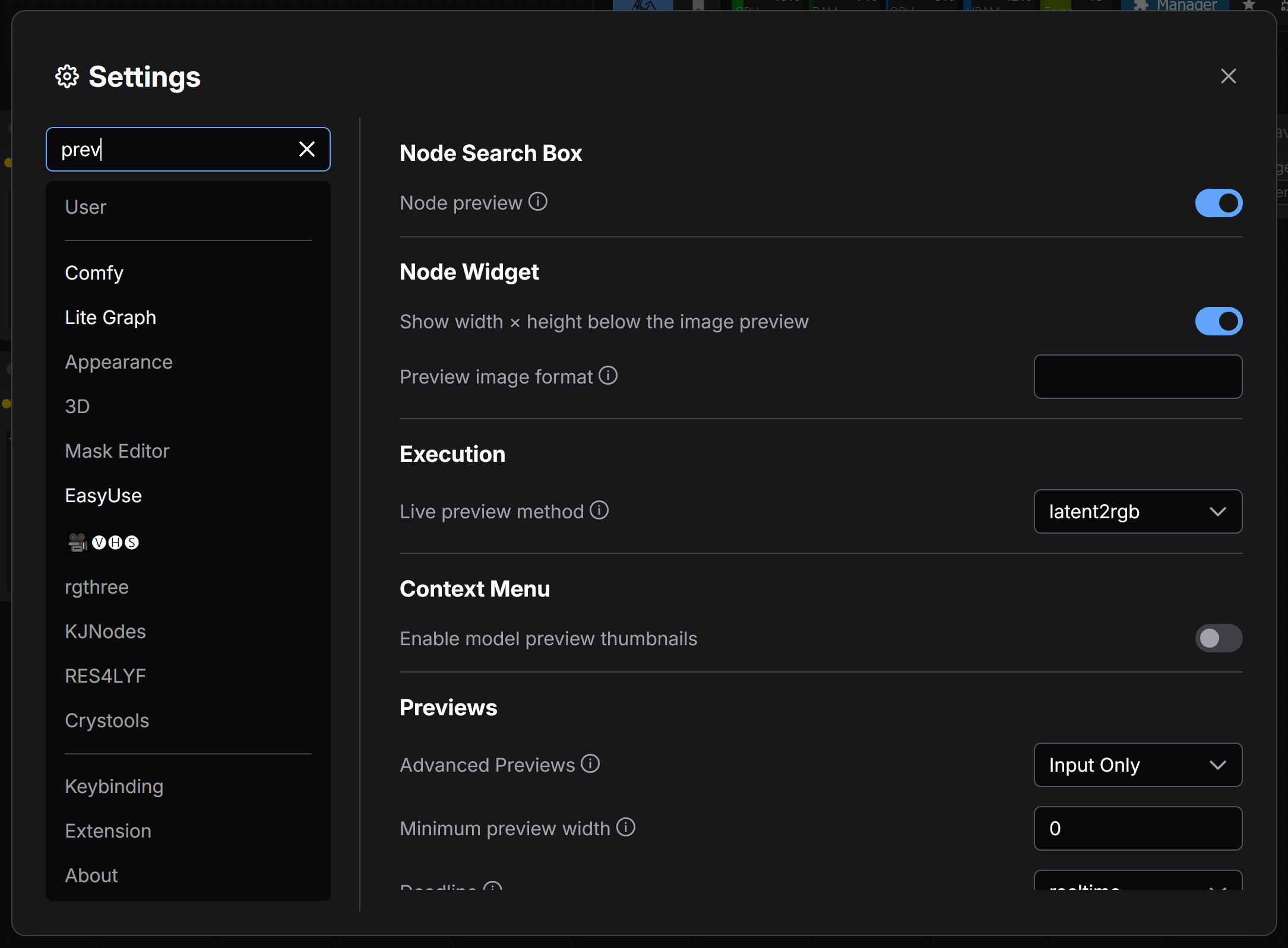Enable model preview thumbnails switch
This screenshot has height=948, width=1288.
pyautogui.click(x=1218, y=638)
